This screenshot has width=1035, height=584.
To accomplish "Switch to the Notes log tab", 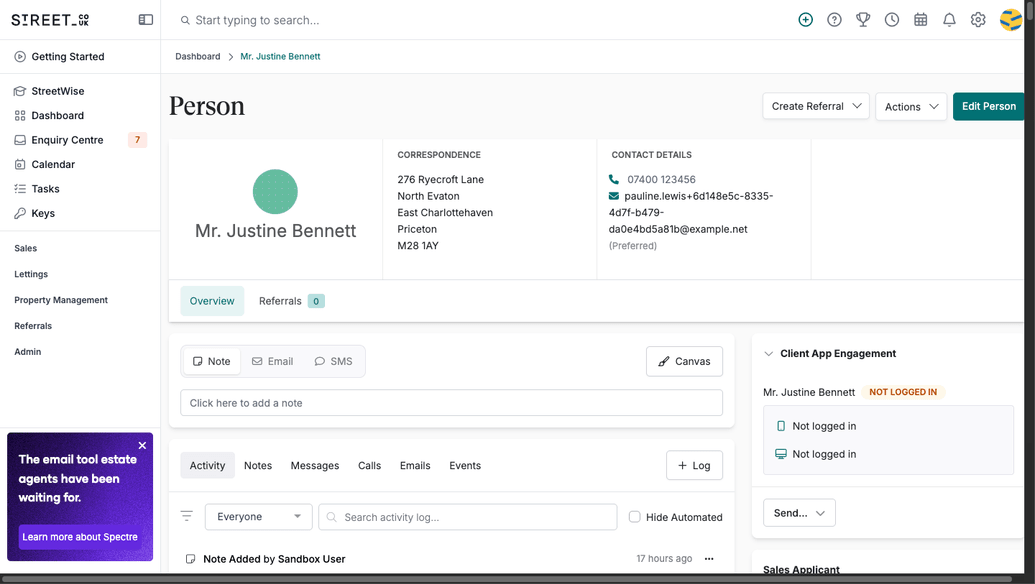I will coord(258,465).
